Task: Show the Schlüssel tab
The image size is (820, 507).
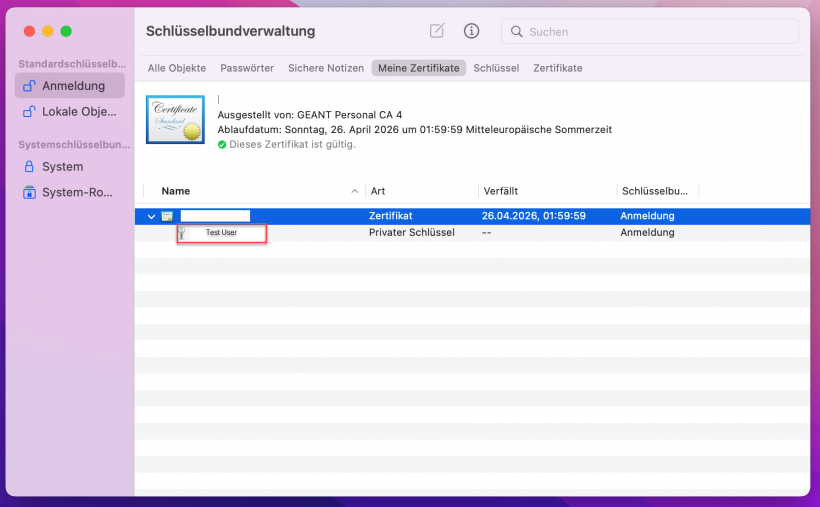Action: point(496,68)
